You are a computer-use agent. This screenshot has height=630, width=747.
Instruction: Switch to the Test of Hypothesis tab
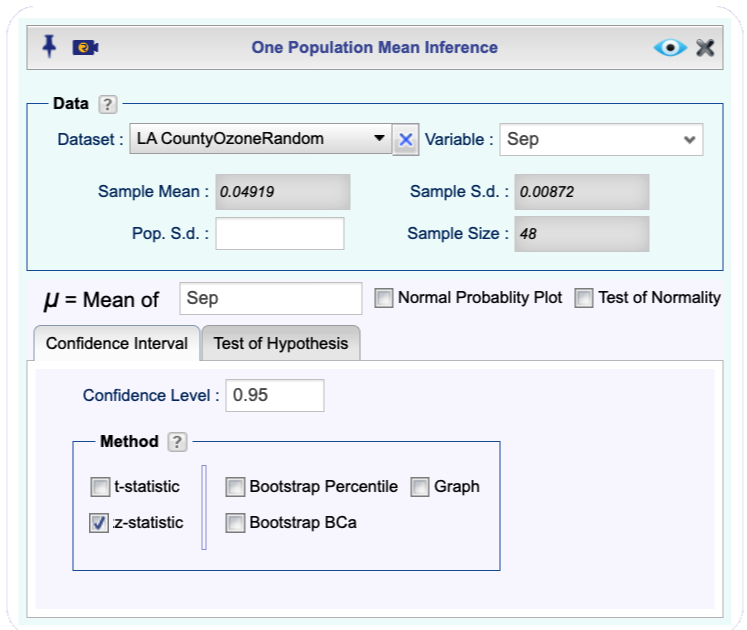281,343
